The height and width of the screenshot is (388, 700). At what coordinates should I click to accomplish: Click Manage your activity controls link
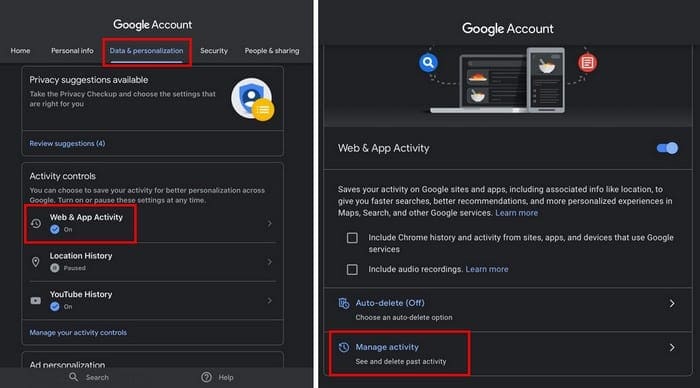click(78, 333)
